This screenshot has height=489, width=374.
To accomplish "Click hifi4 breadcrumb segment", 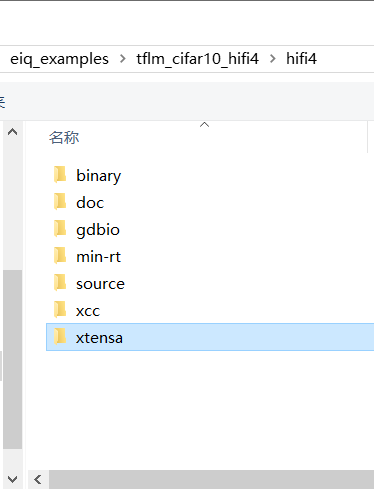I will pos(301,59).
